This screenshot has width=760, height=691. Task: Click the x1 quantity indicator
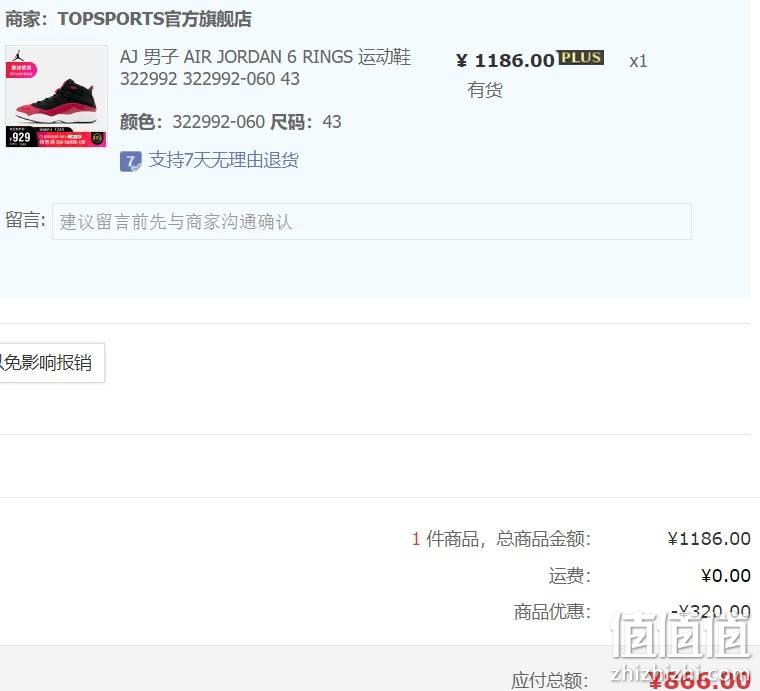(638, 61)
